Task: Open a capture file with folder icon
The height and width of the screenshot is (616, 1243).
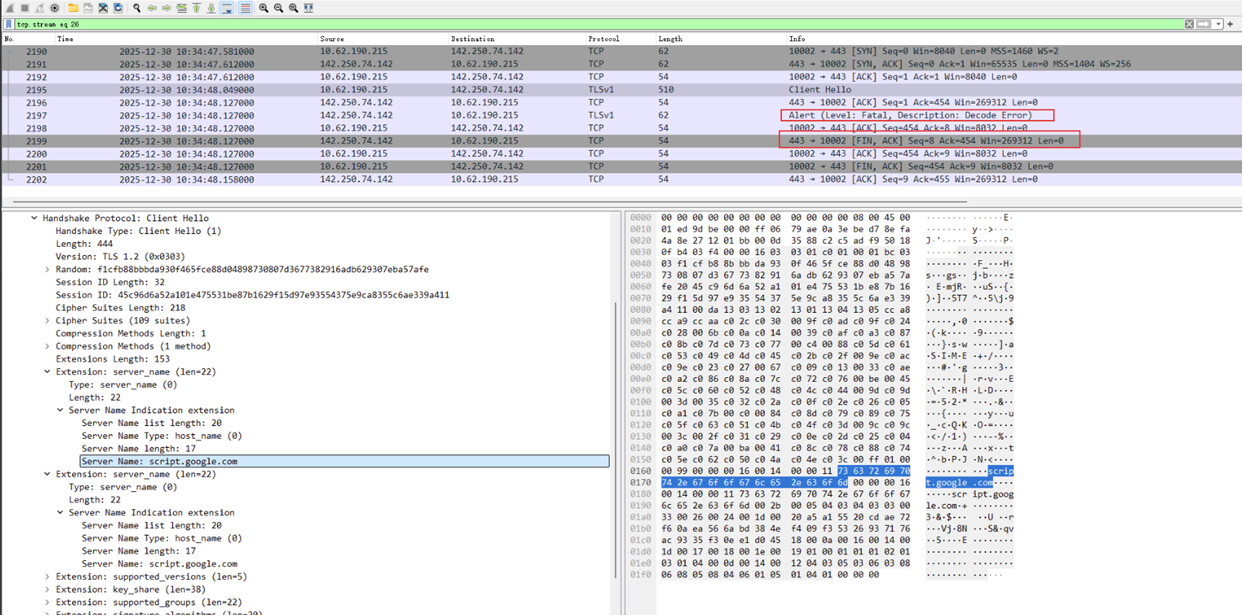Action: tap(73, 8)
